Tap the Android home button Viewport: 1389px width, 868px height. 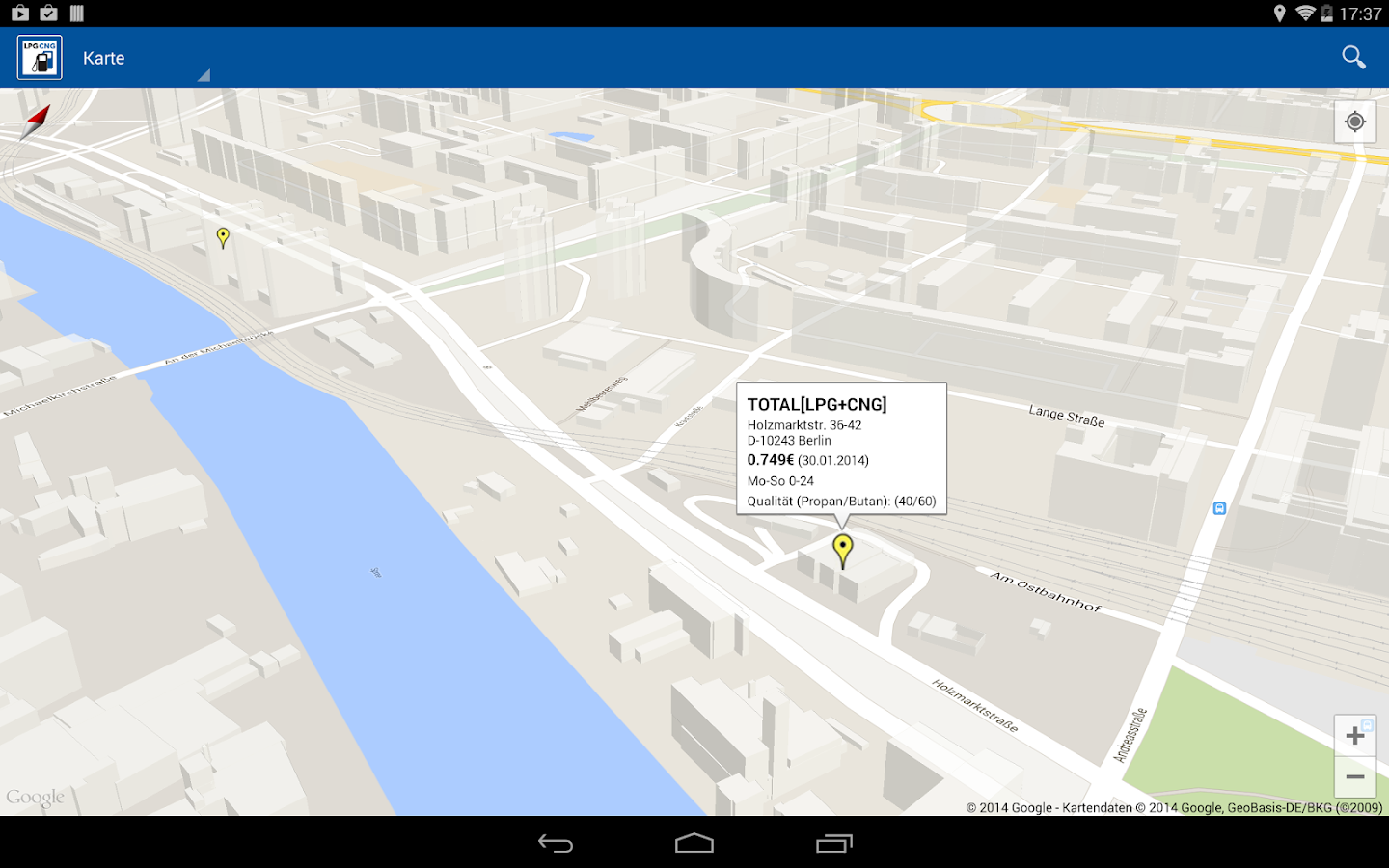point(694,844)
